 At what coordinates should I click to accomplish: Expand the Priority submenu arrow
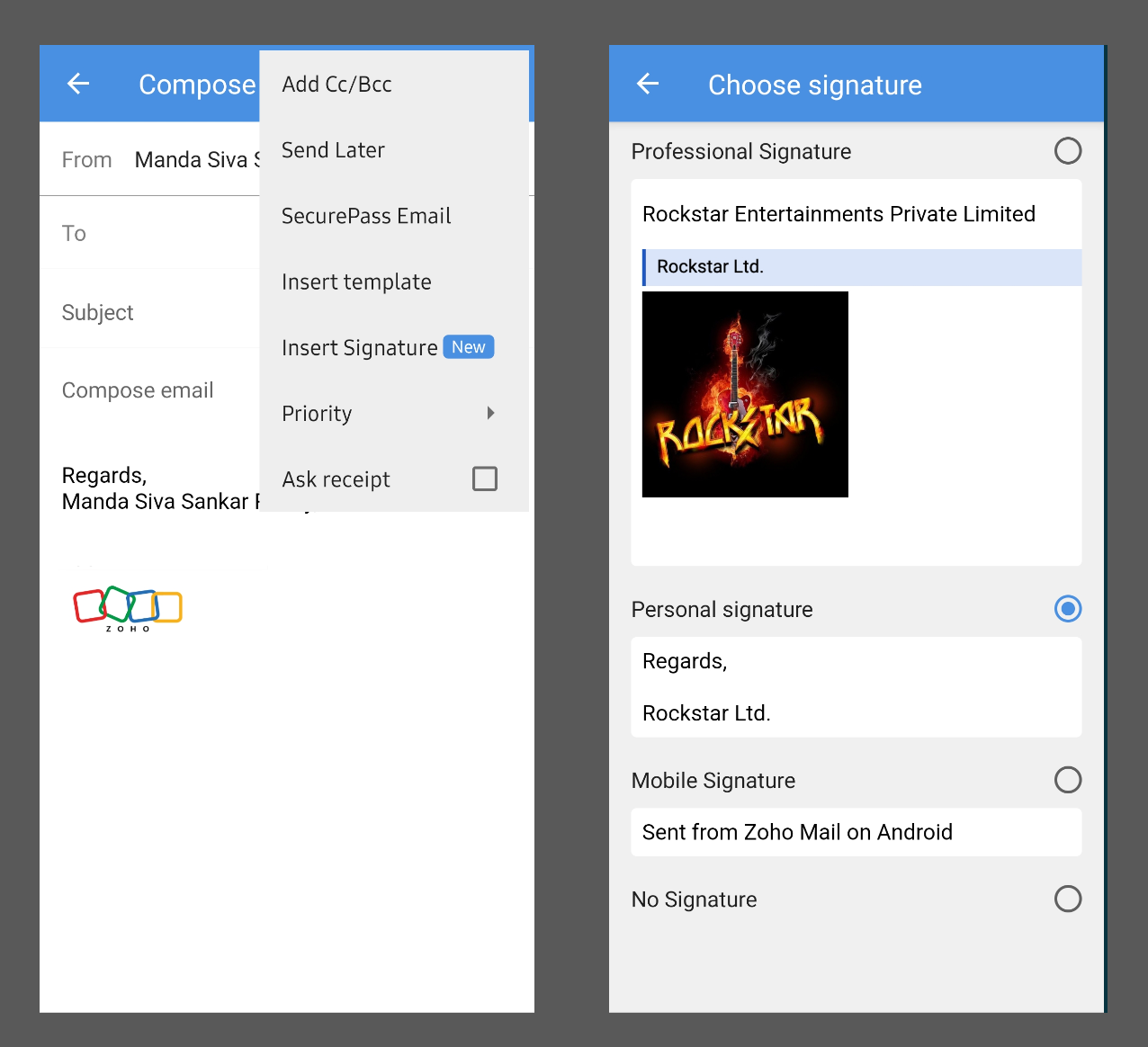coord(490,413)
